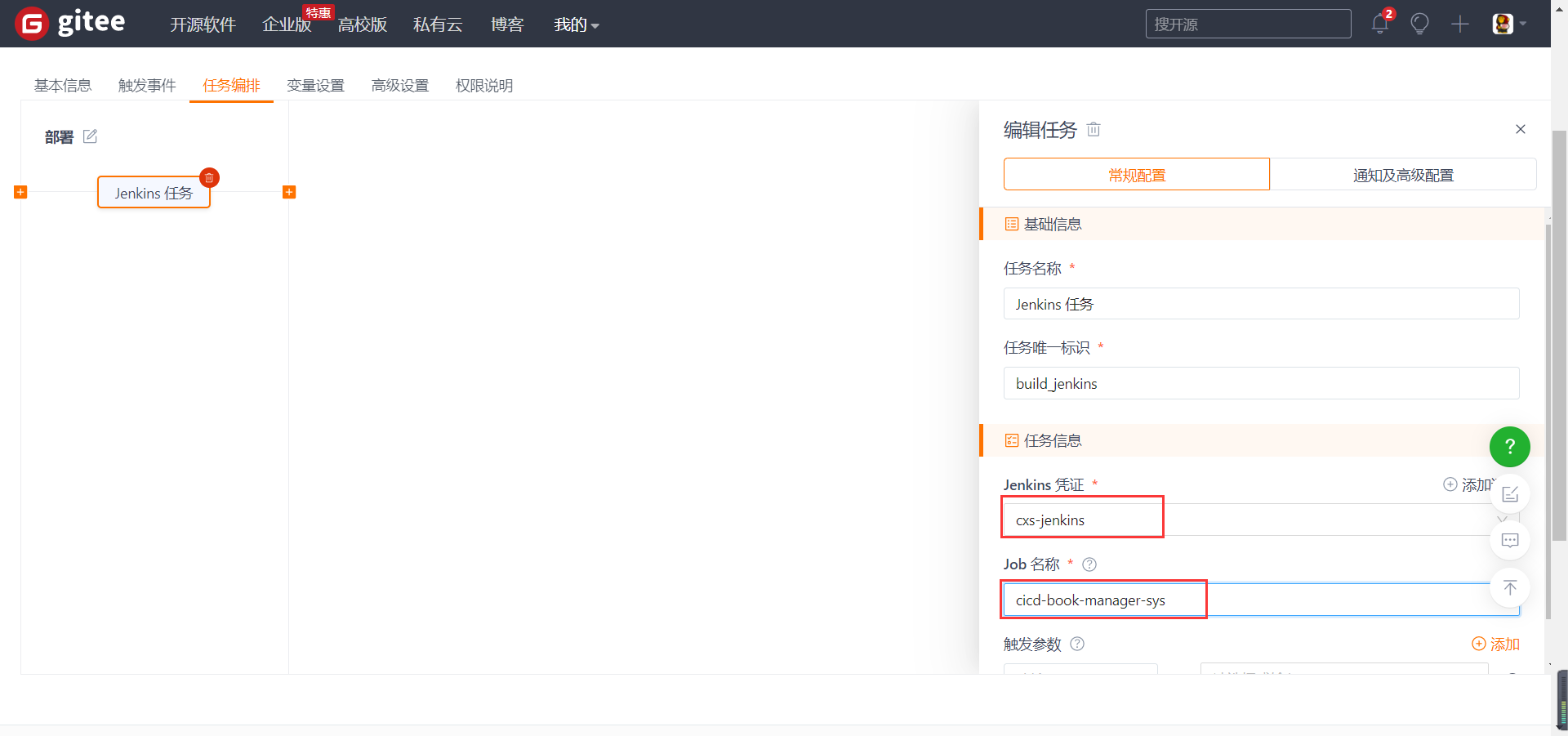Delete the Jenkins 任务 node with the red trash badge
The height and width of the screenshot is (736, 1568).
209,177
